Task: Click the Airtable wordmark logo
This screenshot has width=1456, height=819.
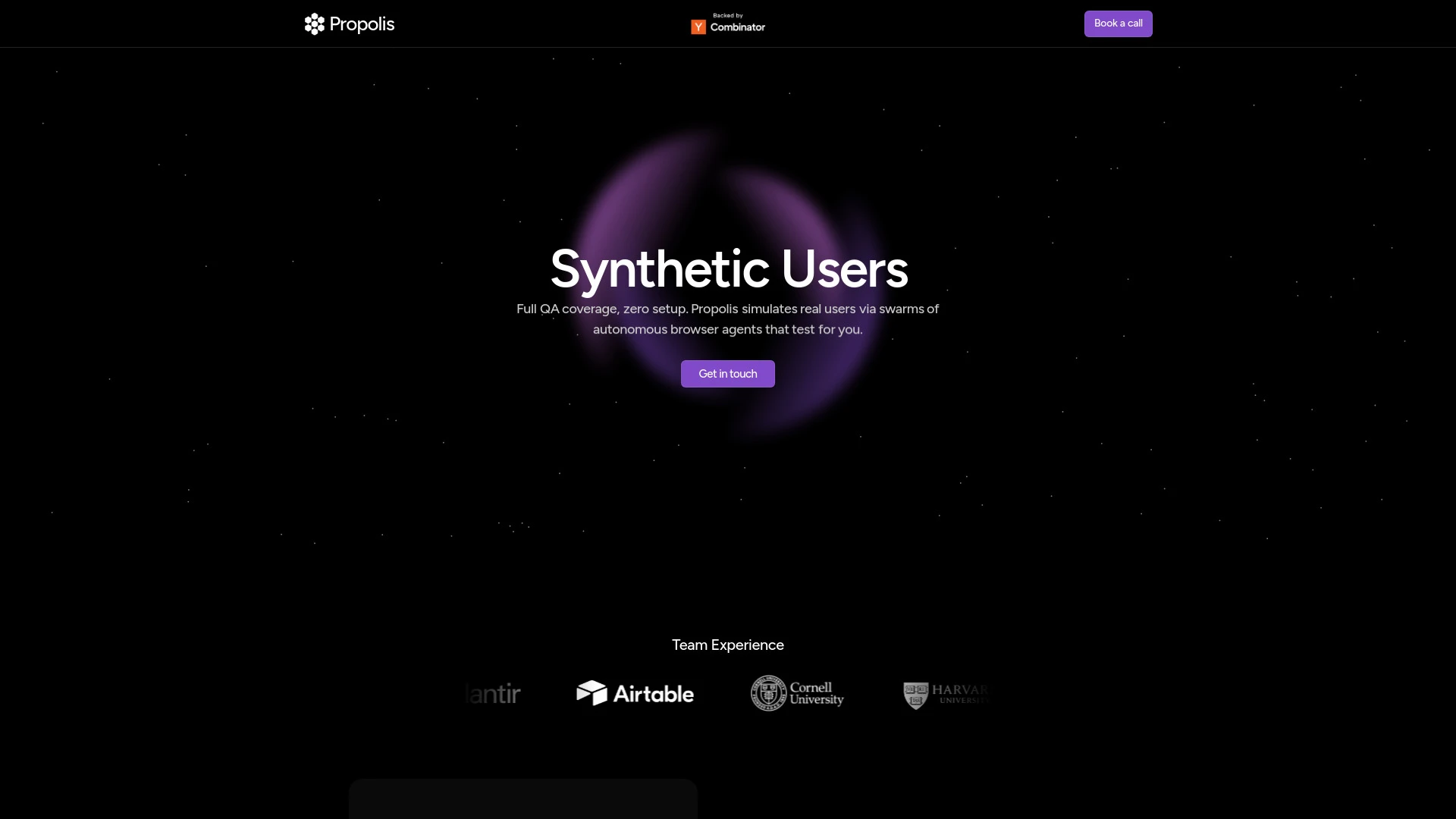Action: pos(653,693)
